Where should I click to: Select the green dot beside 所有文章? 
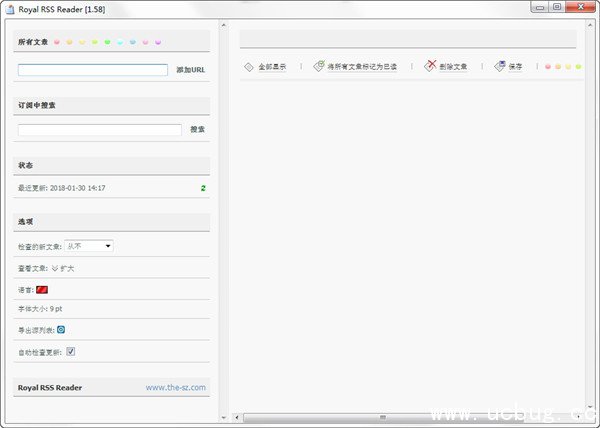(107, 43)
